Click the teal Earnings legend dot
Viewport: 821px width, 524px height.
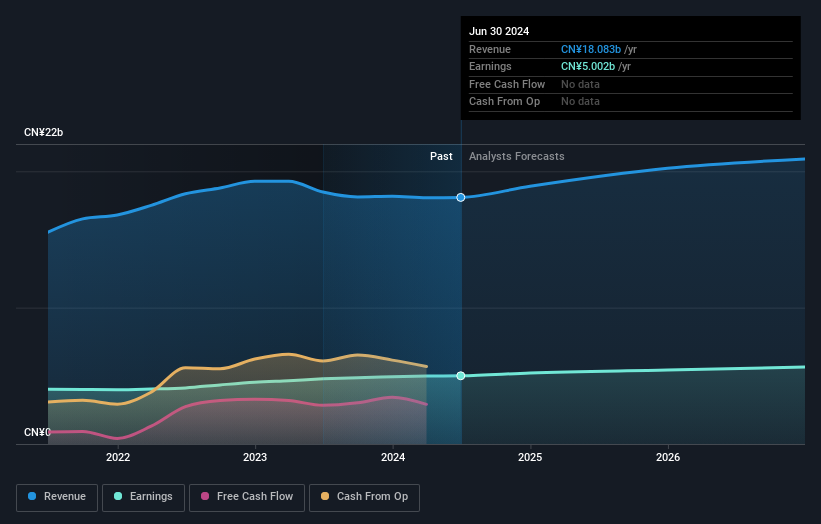click(x=118, y=496)
